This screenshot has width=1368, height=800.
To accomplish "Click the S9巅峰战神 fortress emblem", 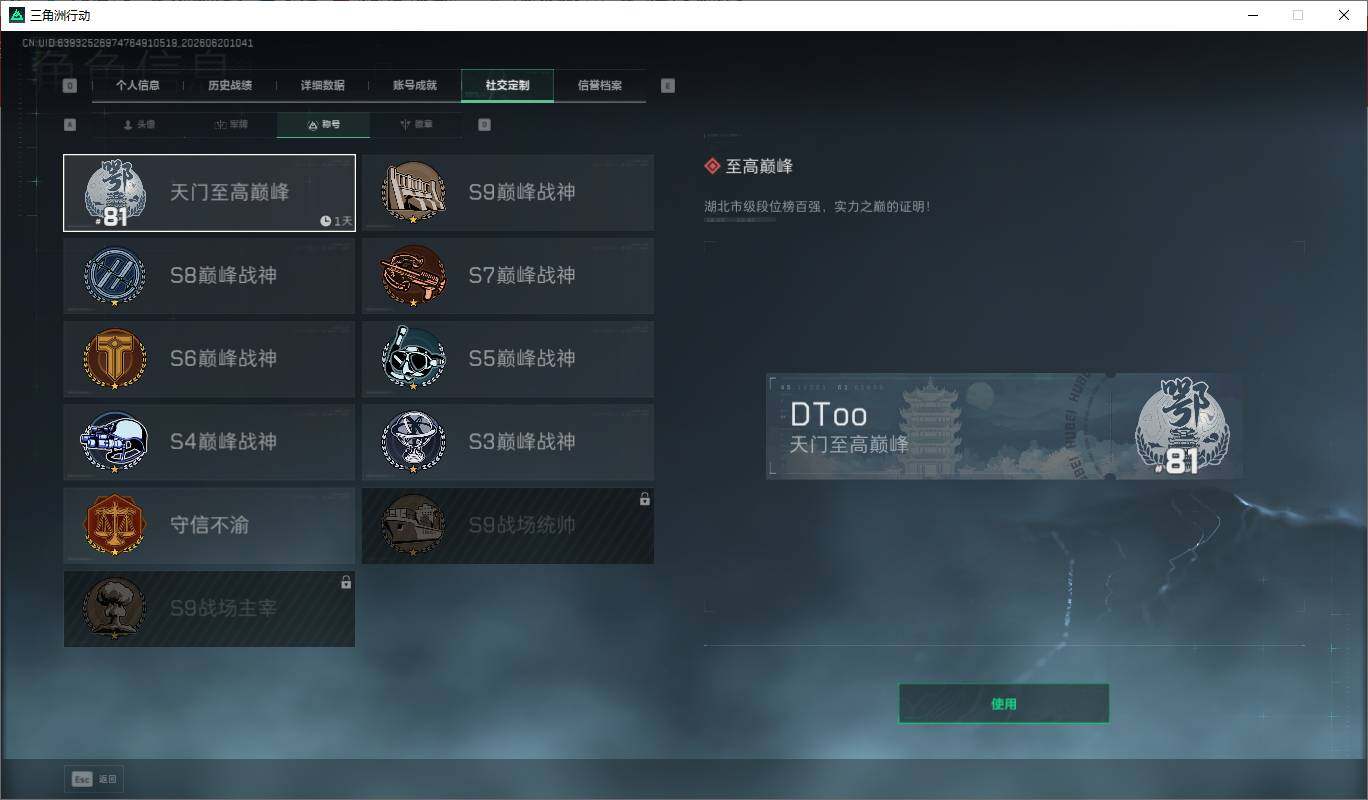I will [414, 192].
